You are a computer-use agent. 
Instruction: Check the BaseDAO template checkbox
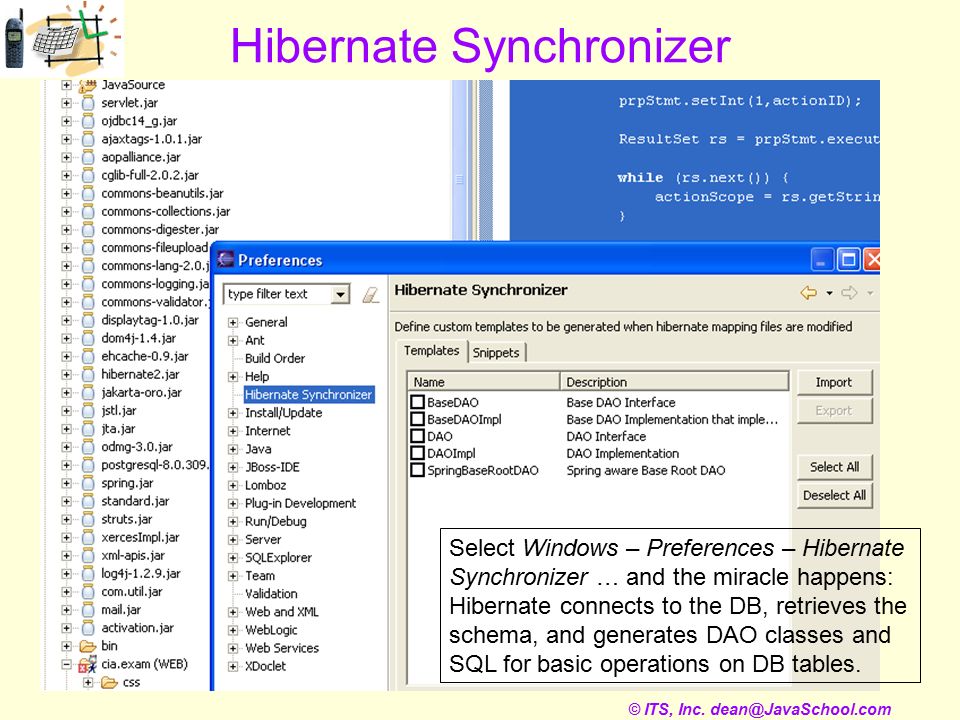pyautogui.click(x=418, y=402)
